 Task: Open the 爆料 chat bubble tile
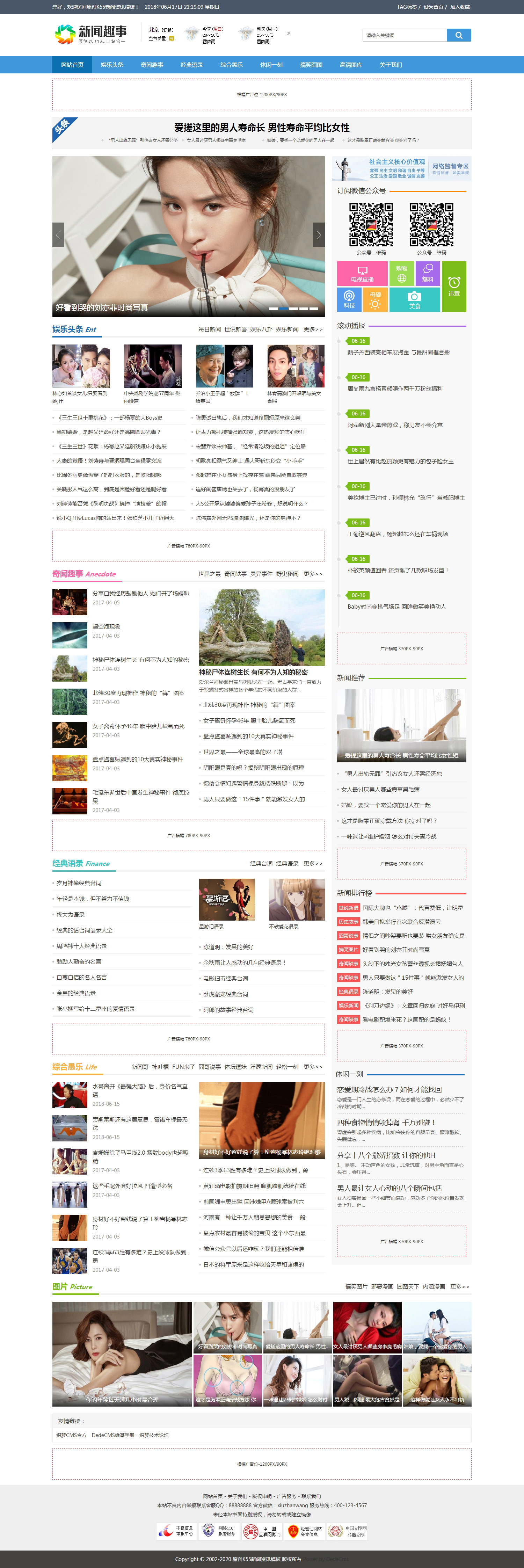click(427, 273)
